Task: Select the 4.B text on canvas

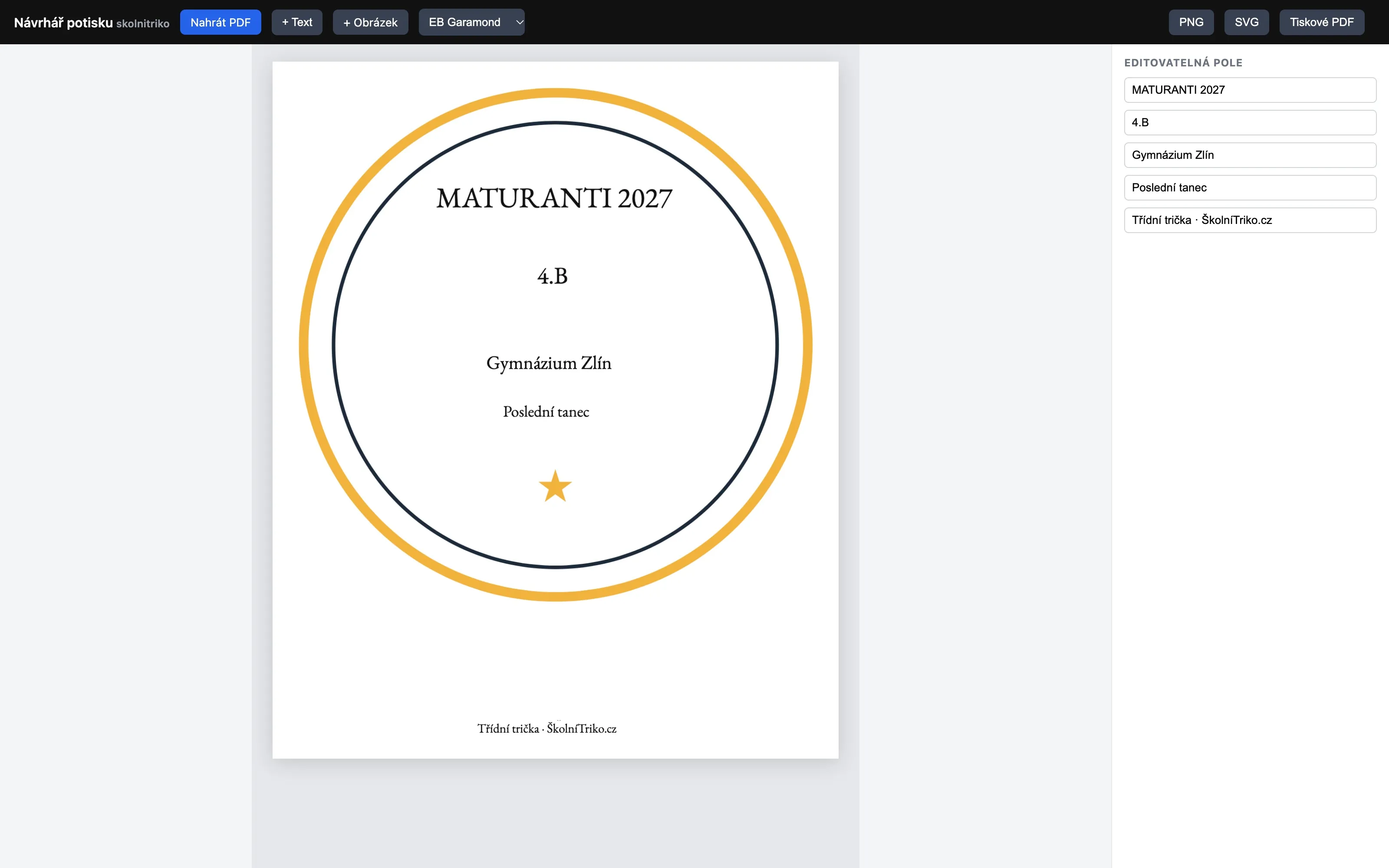Action: (x=552, y=277)
